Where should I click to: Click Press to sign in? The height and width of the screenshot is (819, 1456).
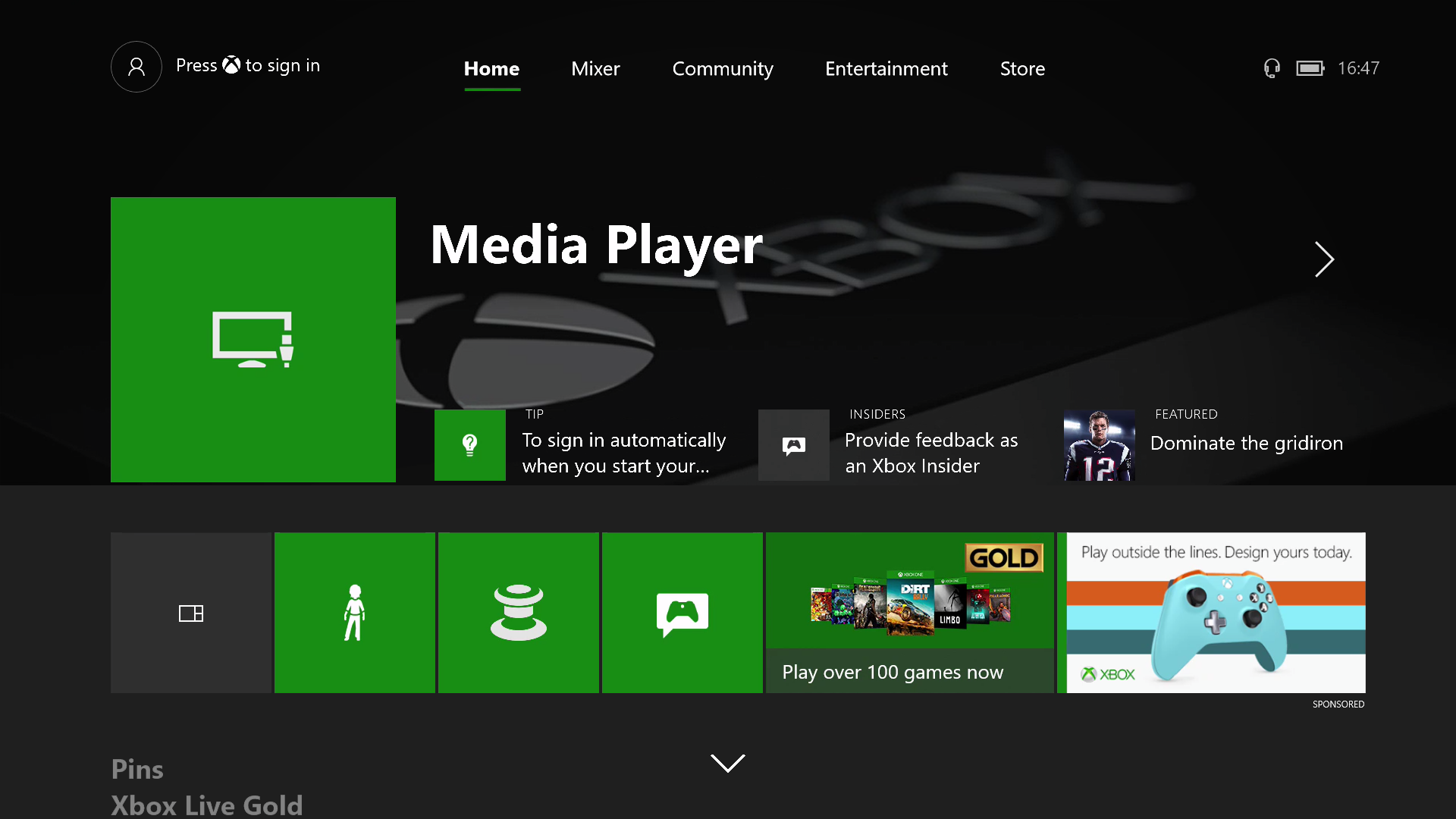click(248, 66)
